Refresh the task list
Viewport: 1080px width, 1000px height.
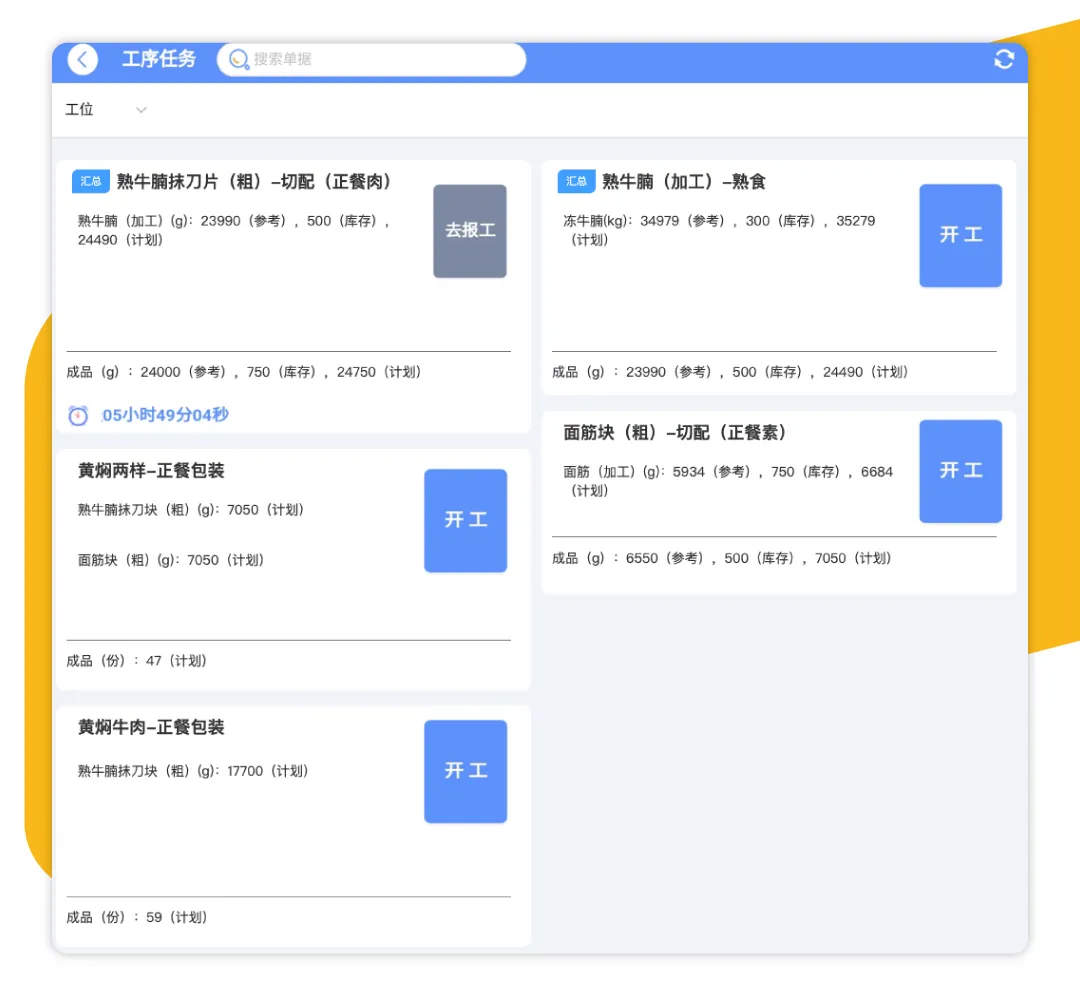click(x=1004, y=59)
